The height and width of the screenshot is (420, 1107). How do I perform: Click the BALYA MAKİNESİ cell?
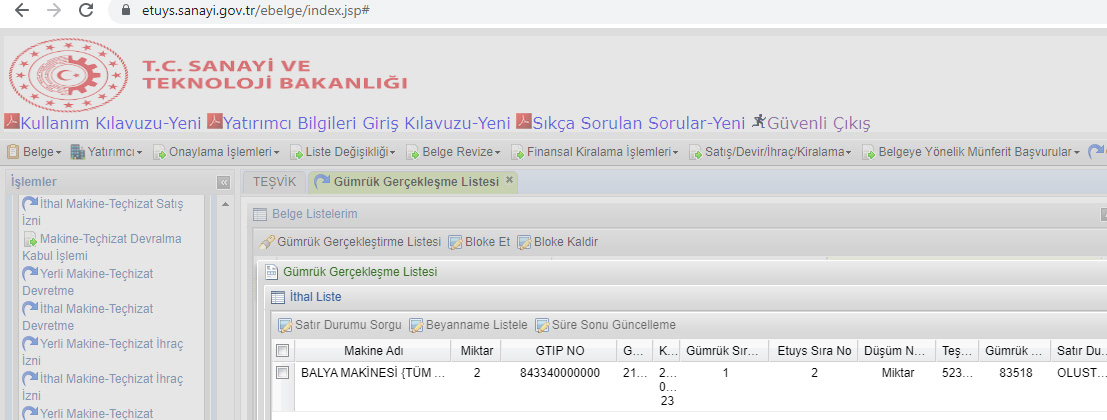pyautogui.click(x=373, y=373)
